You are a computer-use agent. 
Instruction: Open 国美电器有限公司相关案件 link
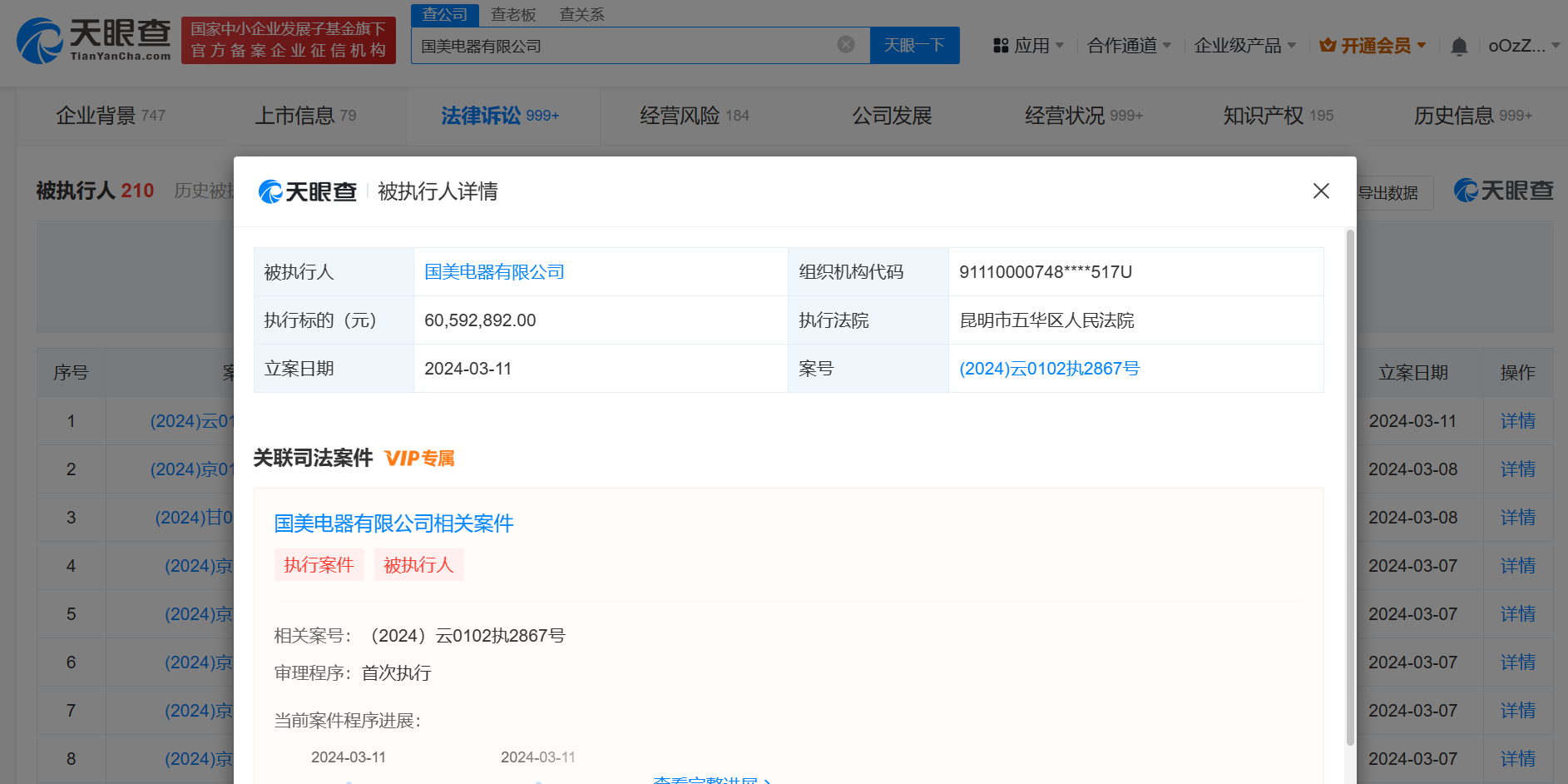pos(393,523)
